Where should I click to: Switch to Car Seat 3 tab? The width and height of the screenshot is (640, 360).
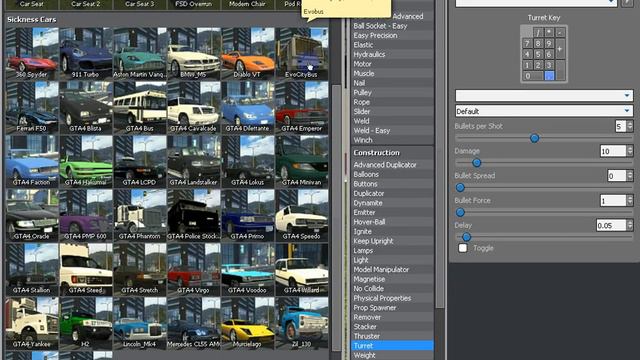click(x=140, y=4)
